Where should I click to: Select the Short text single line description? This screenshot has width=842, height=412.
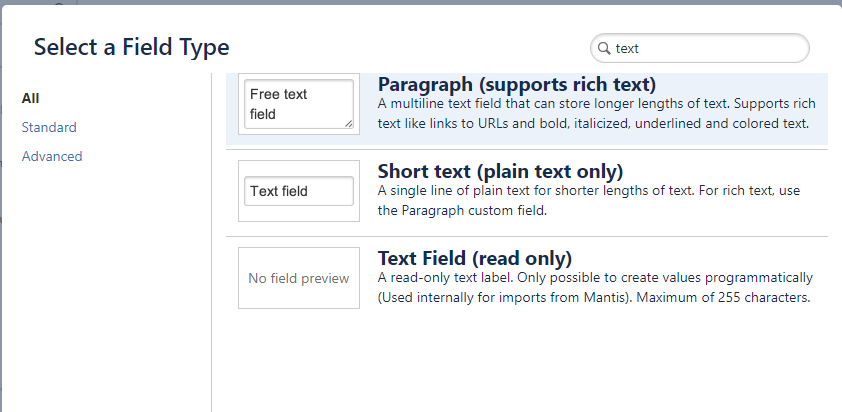pyautogui.click(x=589, y=200)
